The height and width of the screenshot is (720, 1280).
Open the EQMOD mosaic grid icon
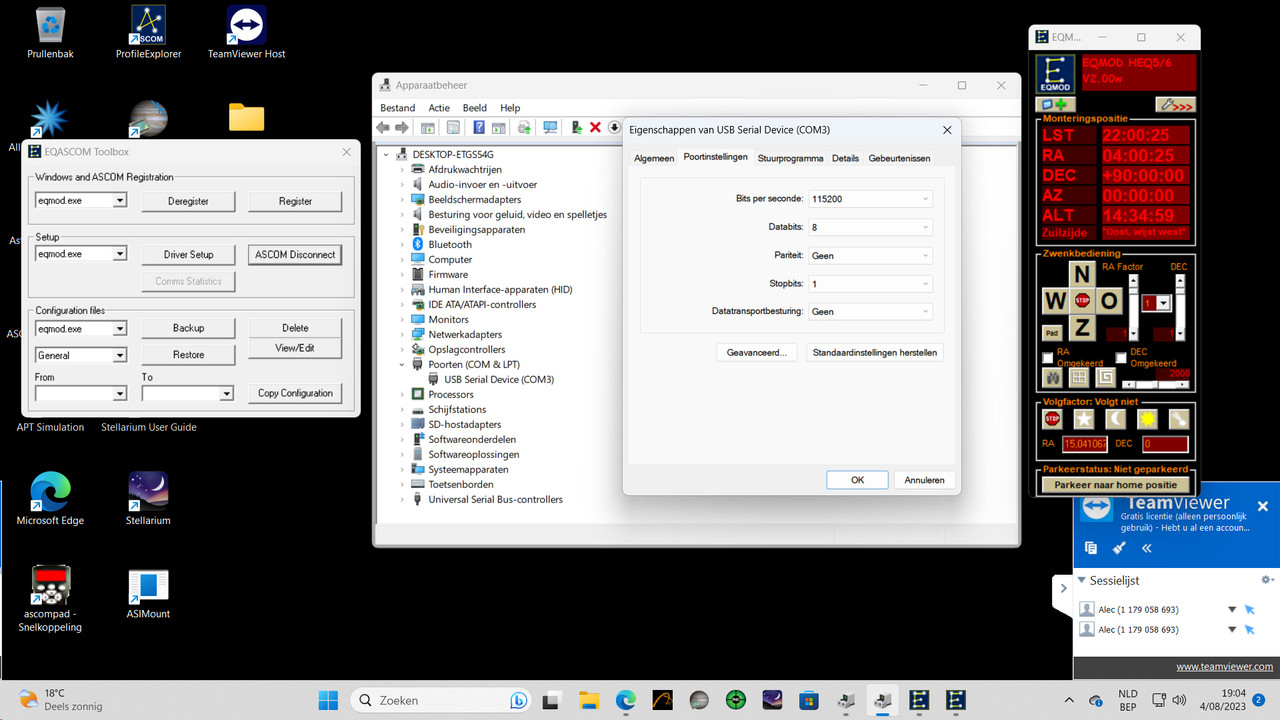coord(1079,377)
